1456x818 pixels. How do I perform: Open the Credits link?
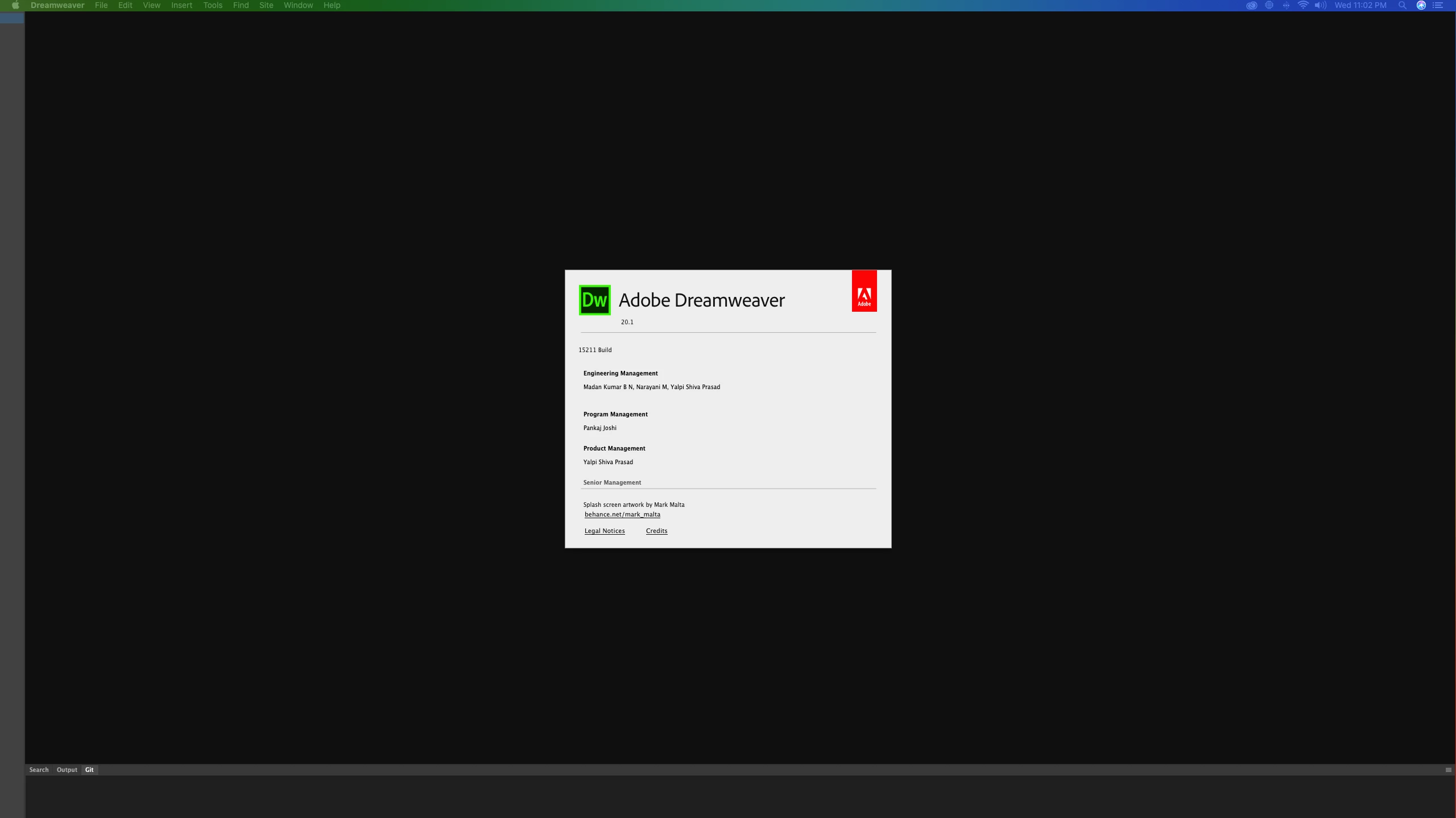656,531
